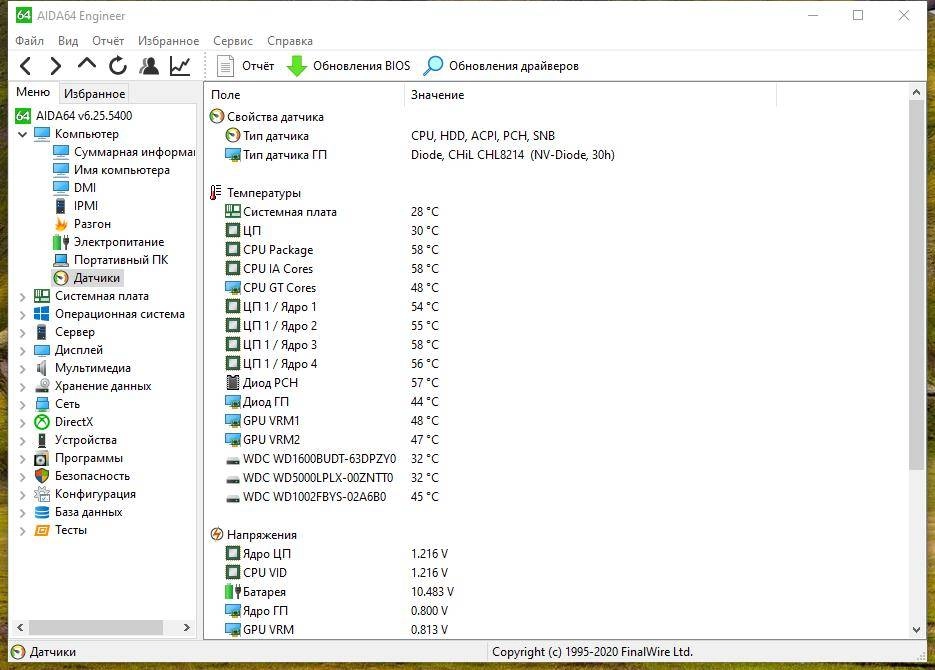Expand the Хранение данных tree node
This screenshot has width=935, height=670.
22,386
